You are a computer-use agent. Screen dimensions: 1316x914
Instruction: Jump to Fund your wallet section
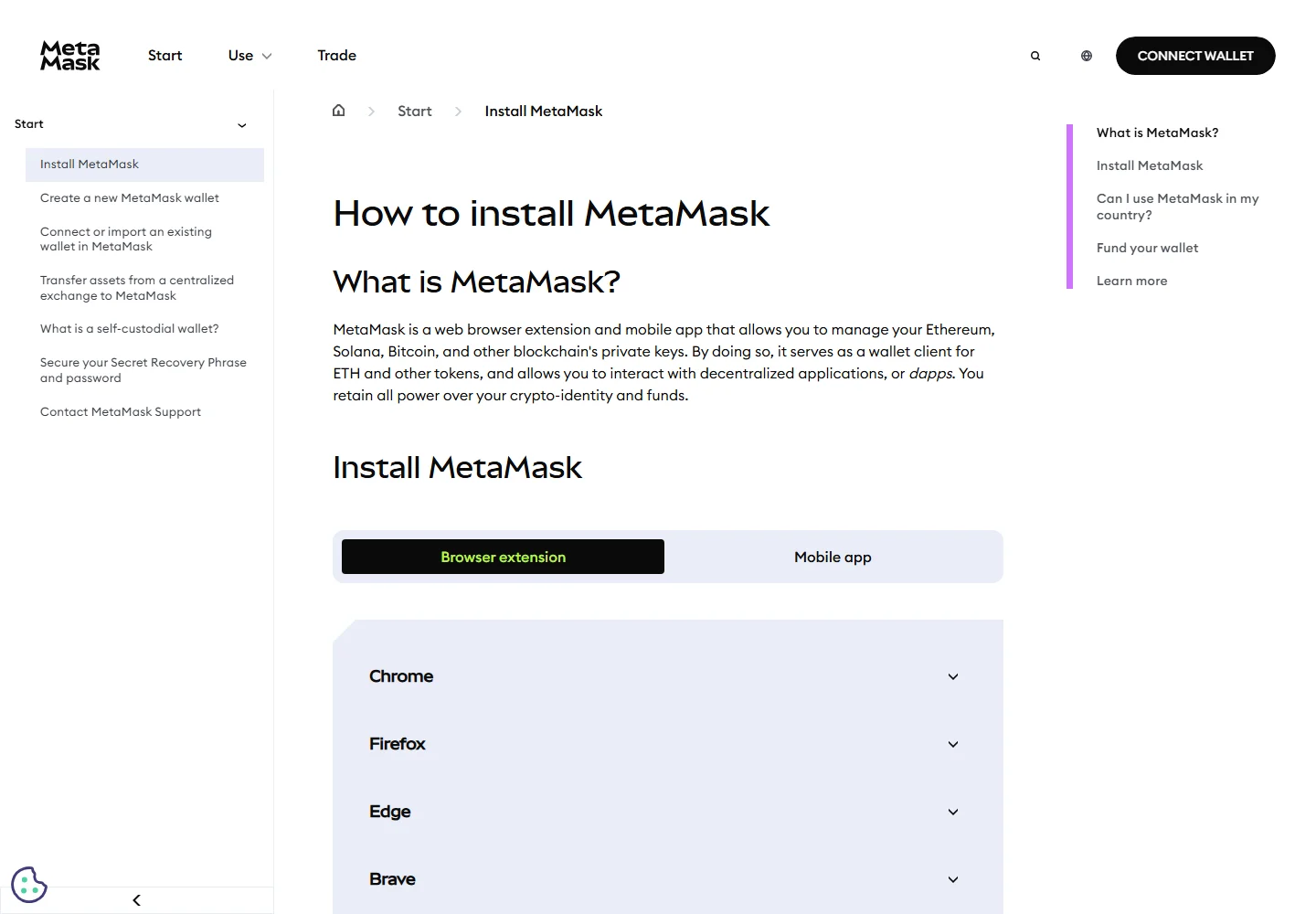click(1148, 248)
